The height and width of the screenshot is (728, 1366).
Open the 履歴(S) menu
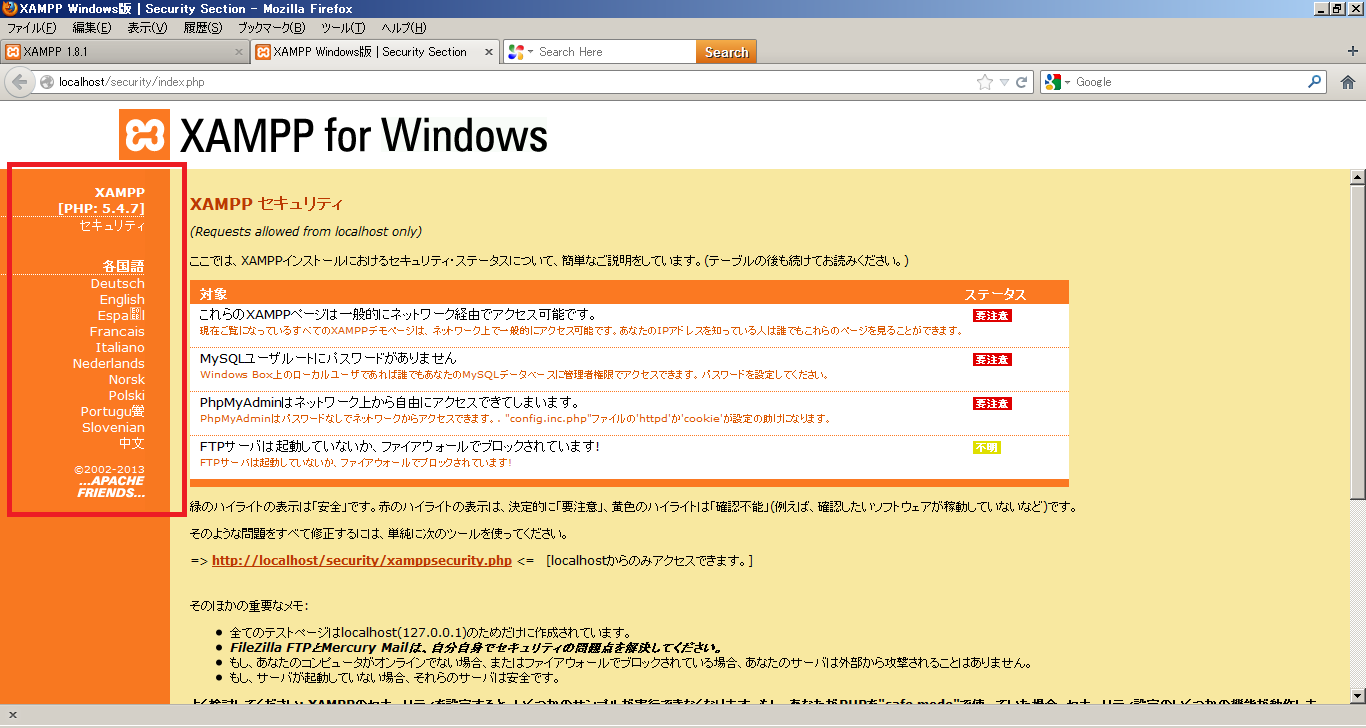click(203, 27)
